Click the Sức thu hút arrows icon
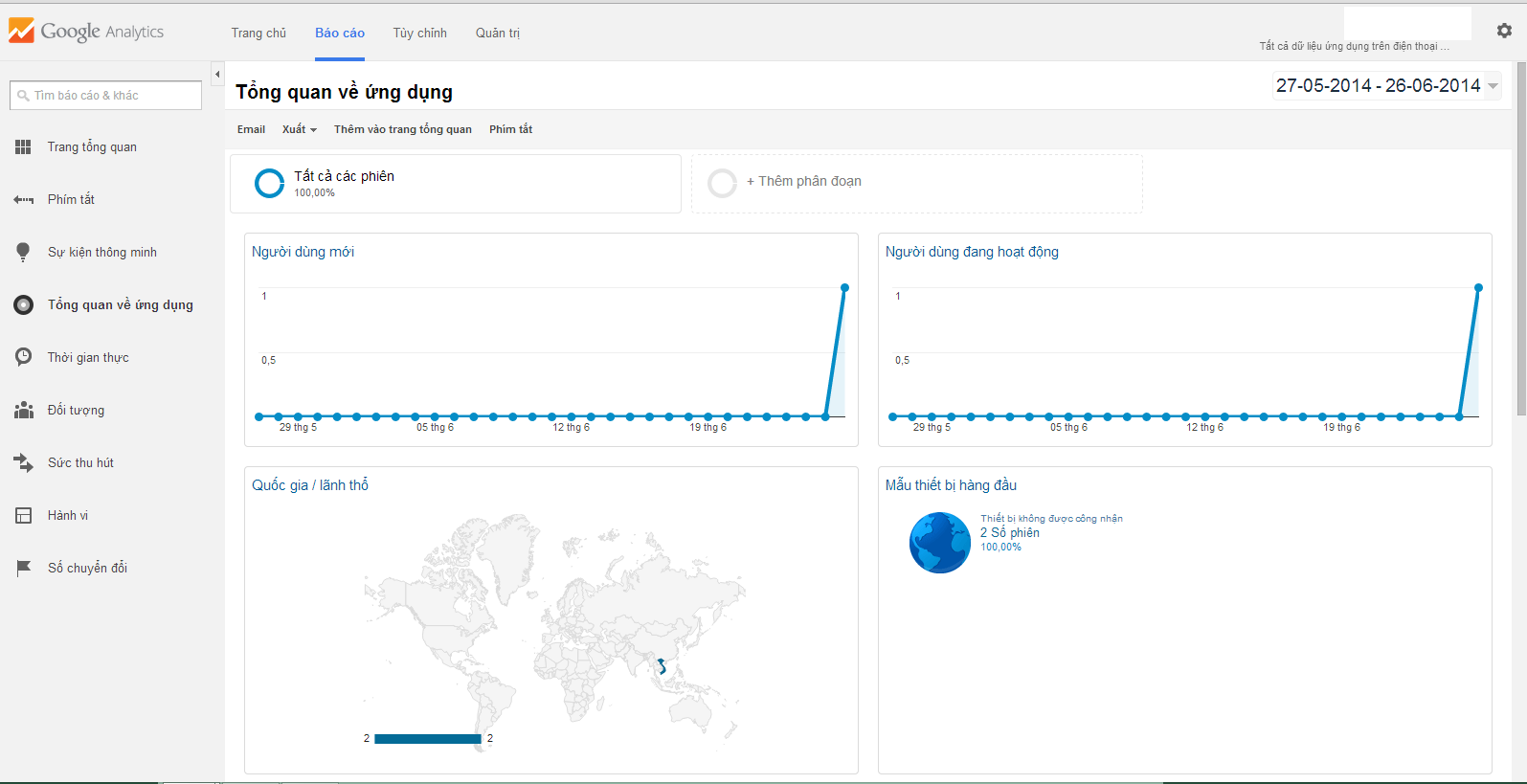The width and height of the screenshot is (1527, 784). (23, 462)
